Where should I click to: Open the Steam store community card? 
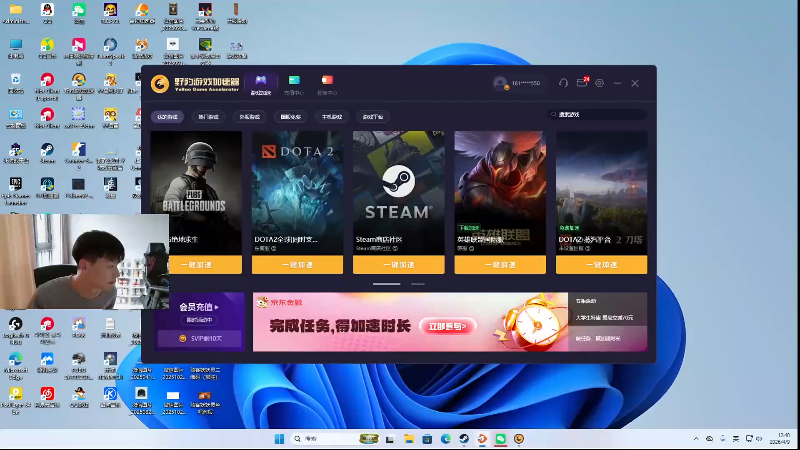pos(398,193)
